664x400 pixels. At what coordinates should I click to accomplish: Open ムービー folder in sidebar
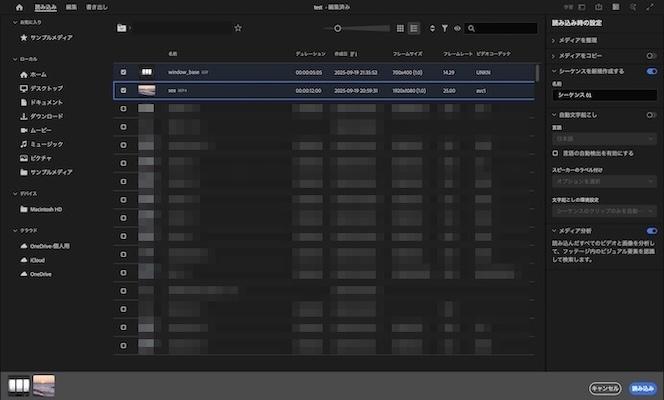click(x=39, y=130)
